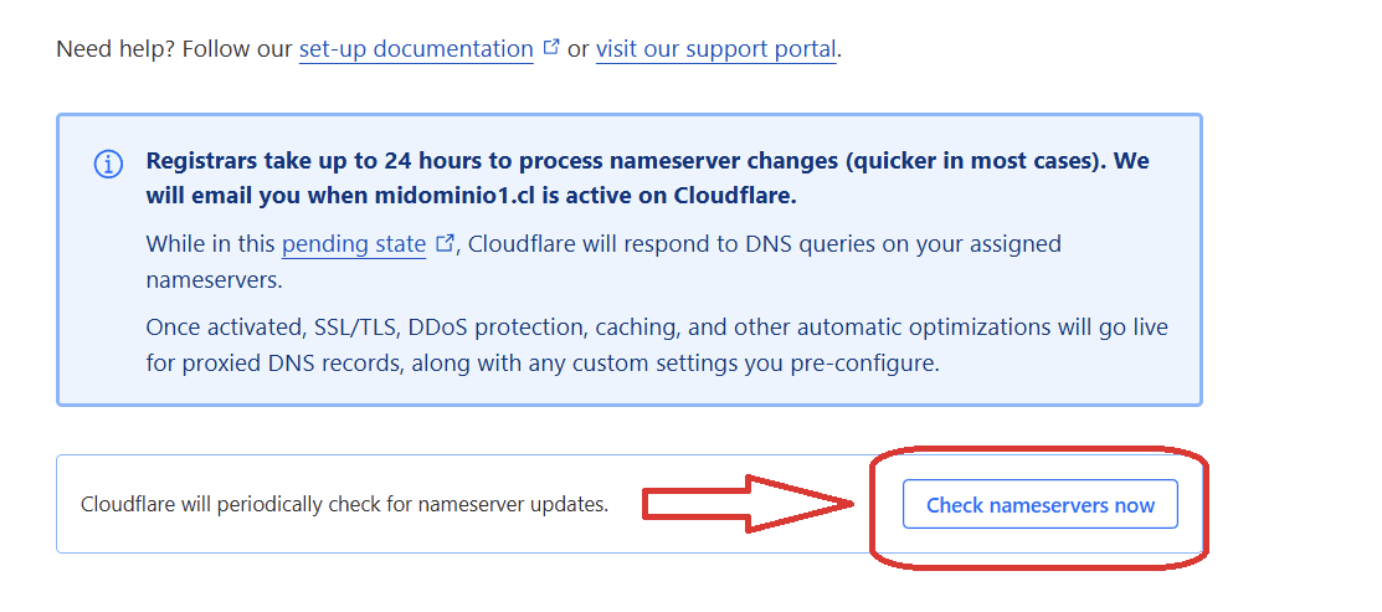1382x612 pixels.
Task: Click the blue info circle icon
Action: pos(108,164)
